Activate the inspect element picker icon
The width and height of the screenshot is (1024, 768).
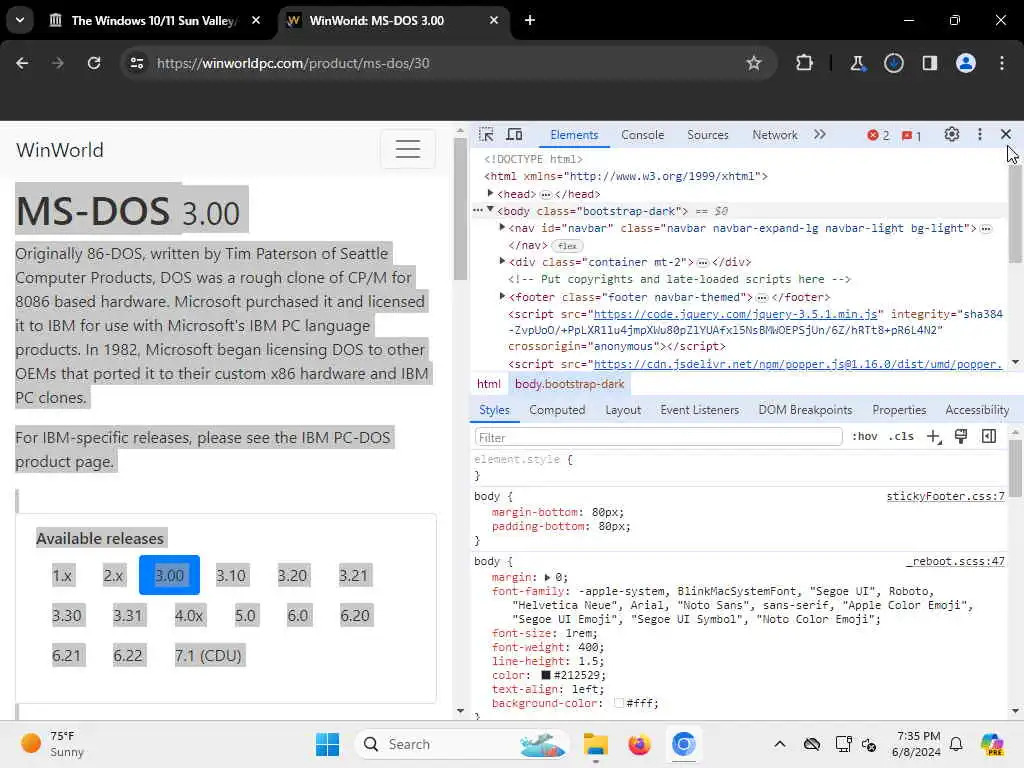click(486, 135)
